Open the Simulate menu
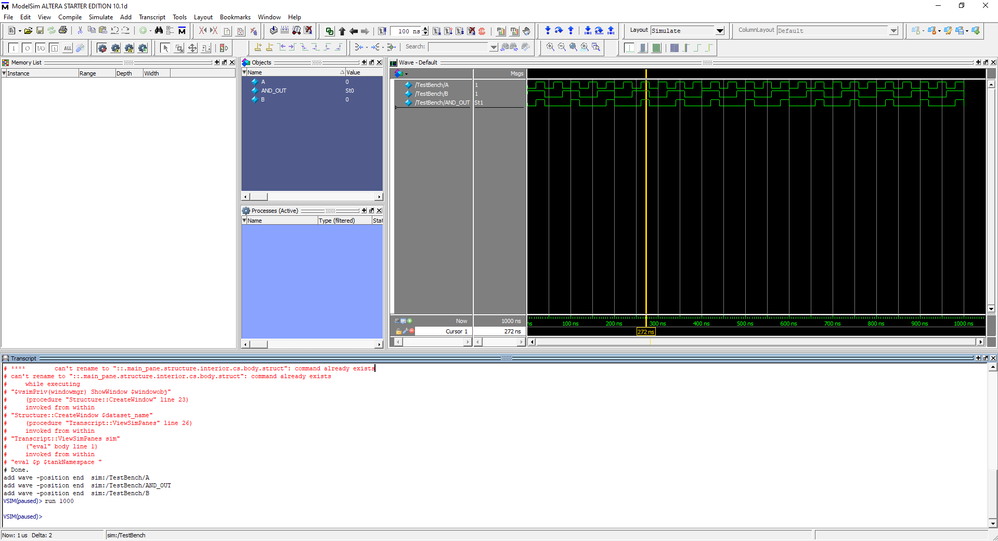The height and width of the screenshot is (541, 998). coord(100,17)
